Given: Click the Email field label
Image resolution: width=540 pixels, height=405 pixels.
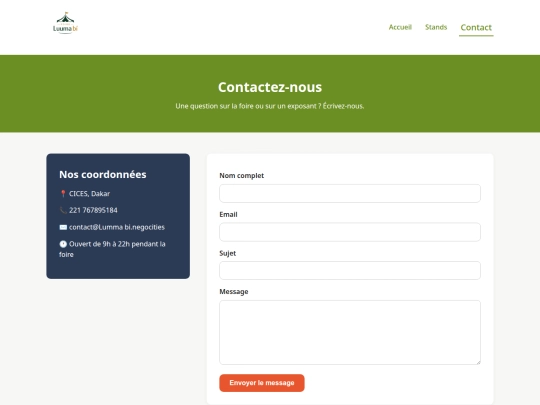Looking at the screenshot, I should (x=228, y=215).
